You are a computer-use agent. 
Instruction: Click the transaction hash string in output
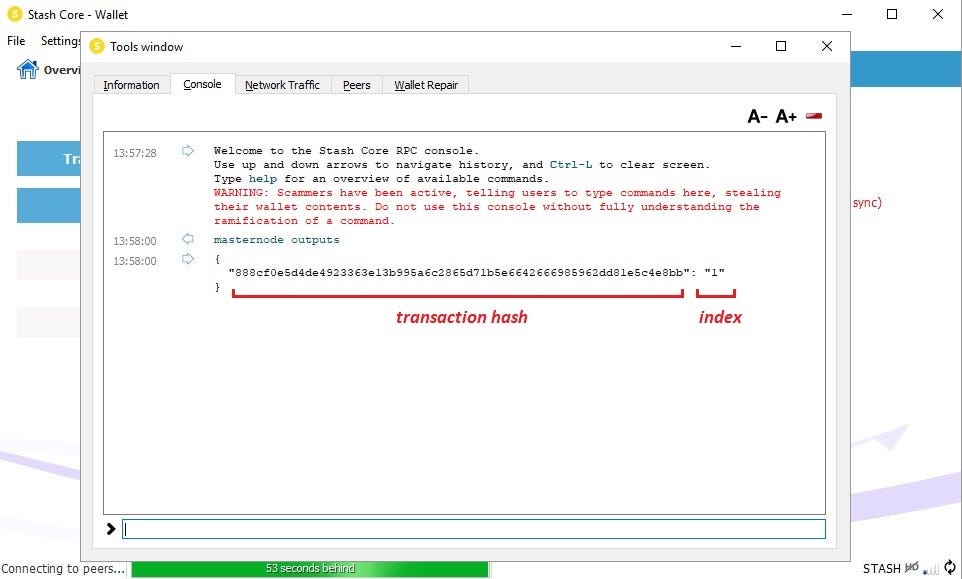[x=458, y=272]
